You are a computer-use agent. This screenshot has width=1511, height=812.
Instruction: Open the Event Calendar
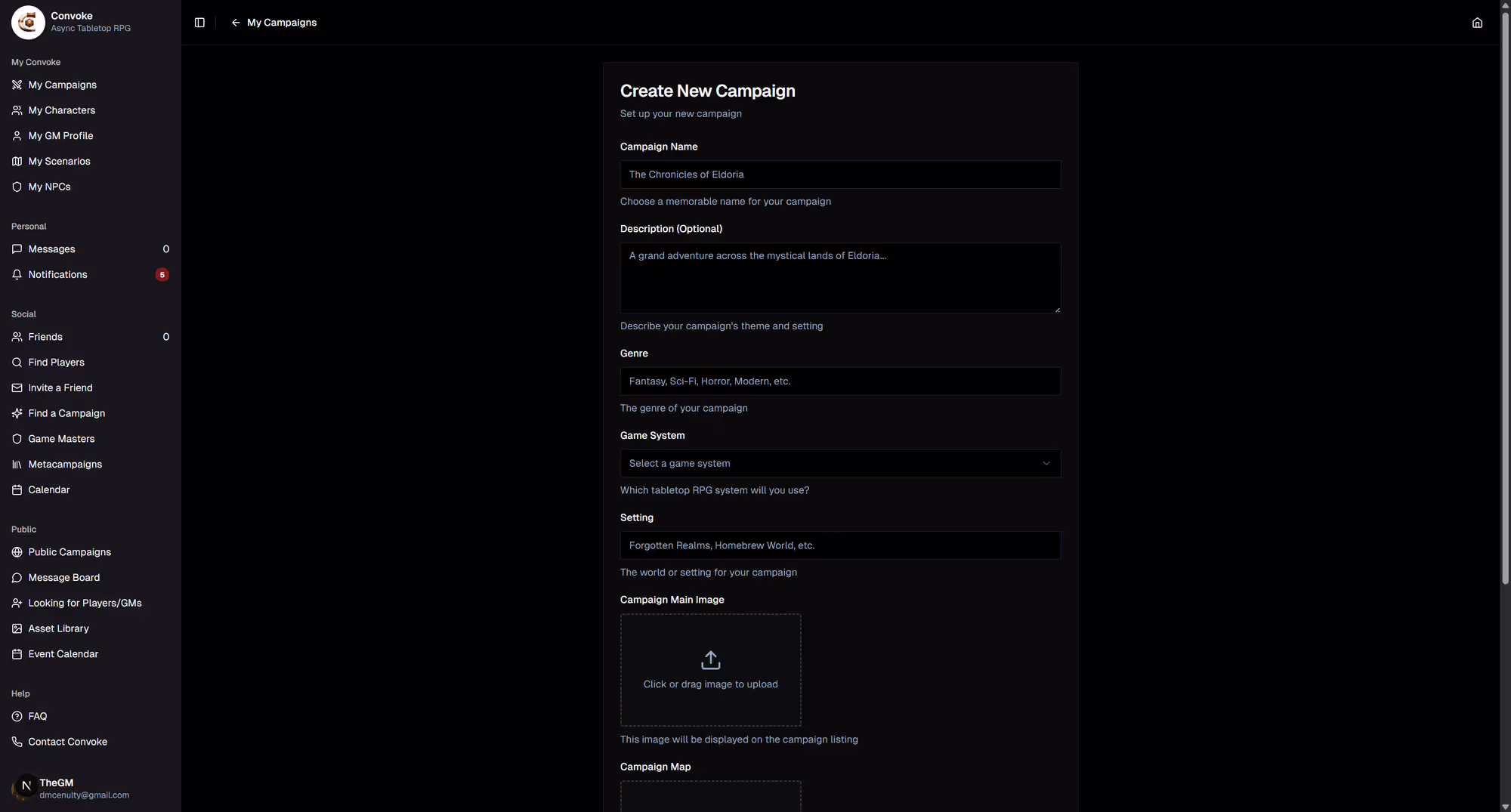point(90,654)
